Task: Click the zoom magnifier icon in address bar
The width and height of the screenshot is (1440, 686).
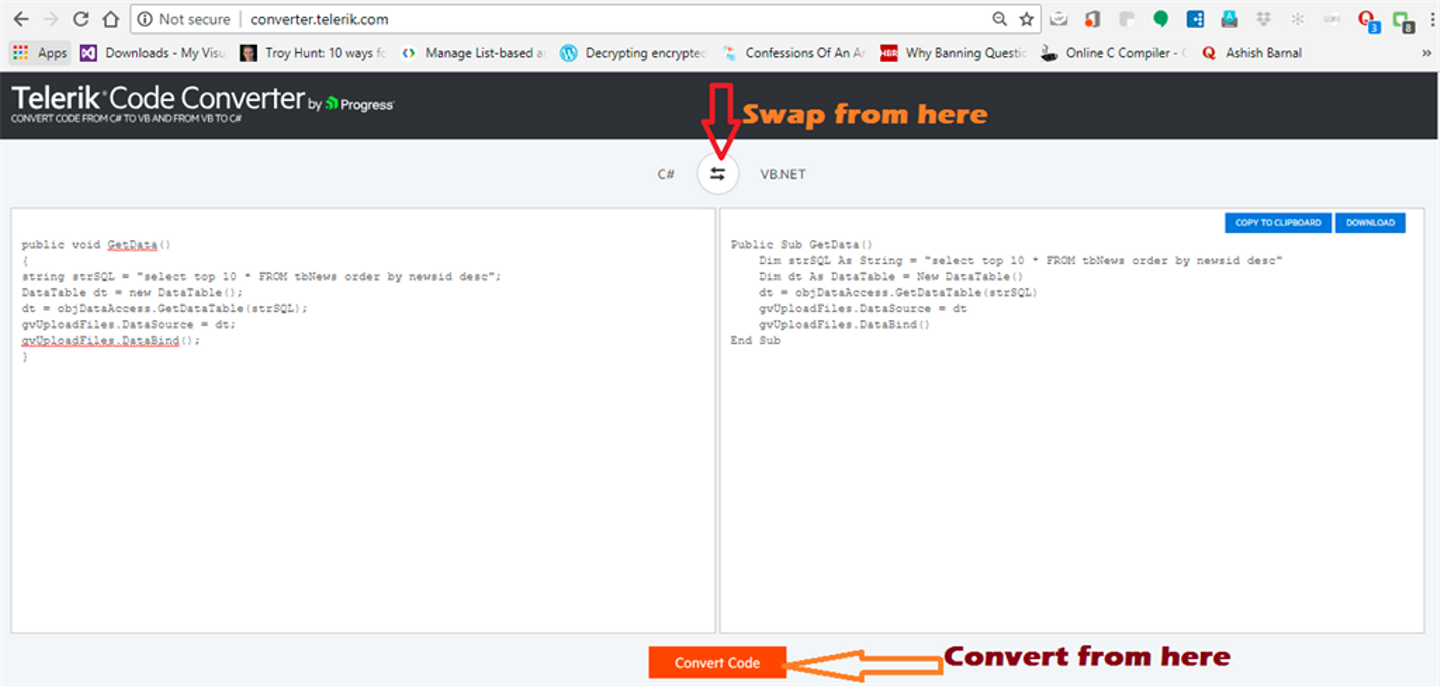Action: pyautogui.click(x=999, y=19)
